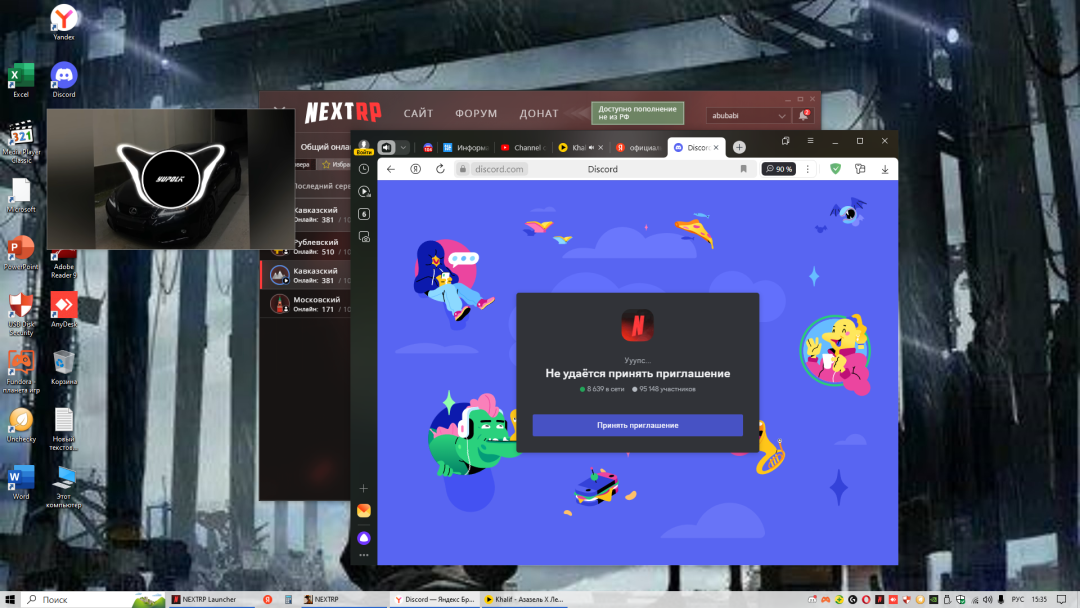Click the Принять приглашение button
Viewport: 1080px width, 608px height.
tap(637, 425)
